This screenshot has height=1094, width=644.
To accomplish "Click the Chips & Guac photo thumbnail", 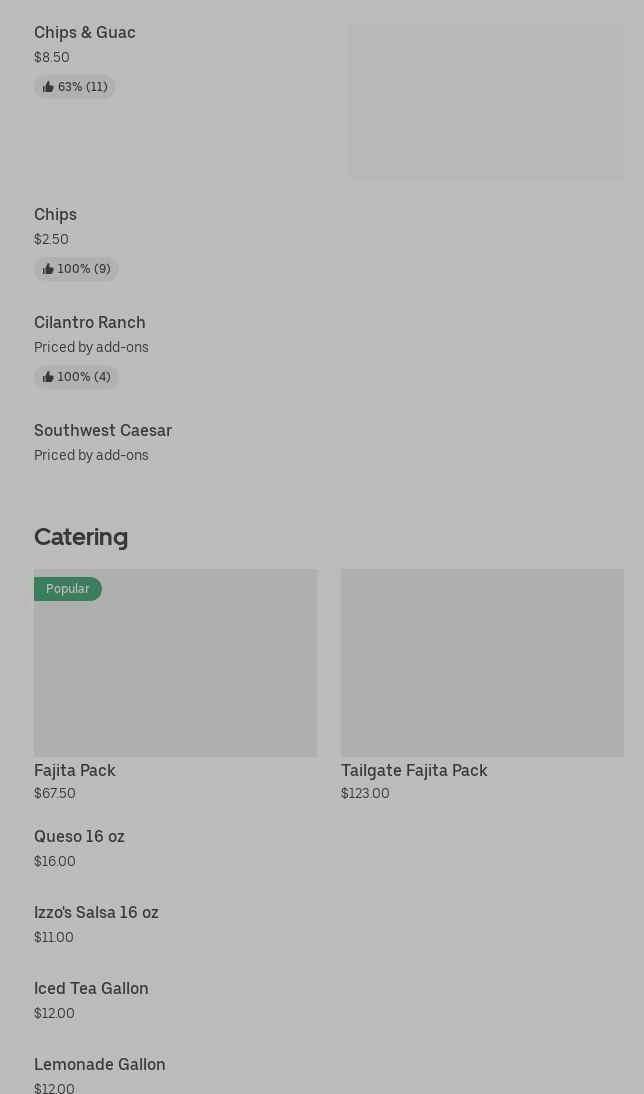I will click(x=486, y=102).
